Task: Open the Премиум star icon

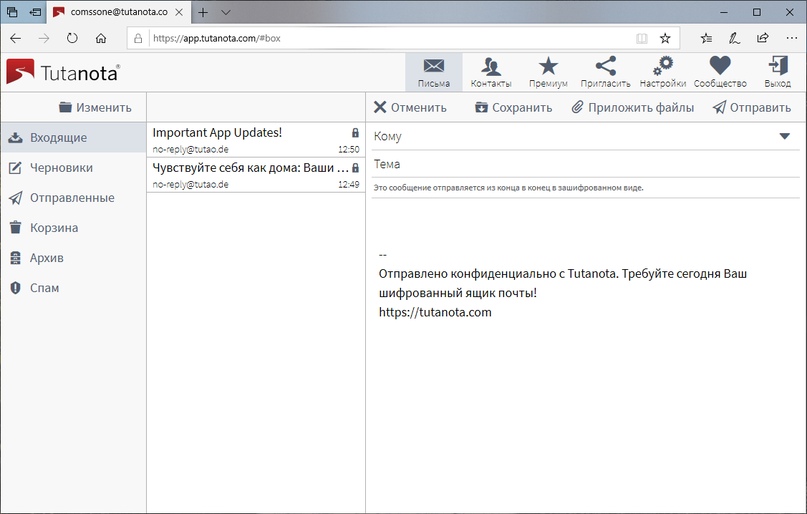Action: [548, 72]
